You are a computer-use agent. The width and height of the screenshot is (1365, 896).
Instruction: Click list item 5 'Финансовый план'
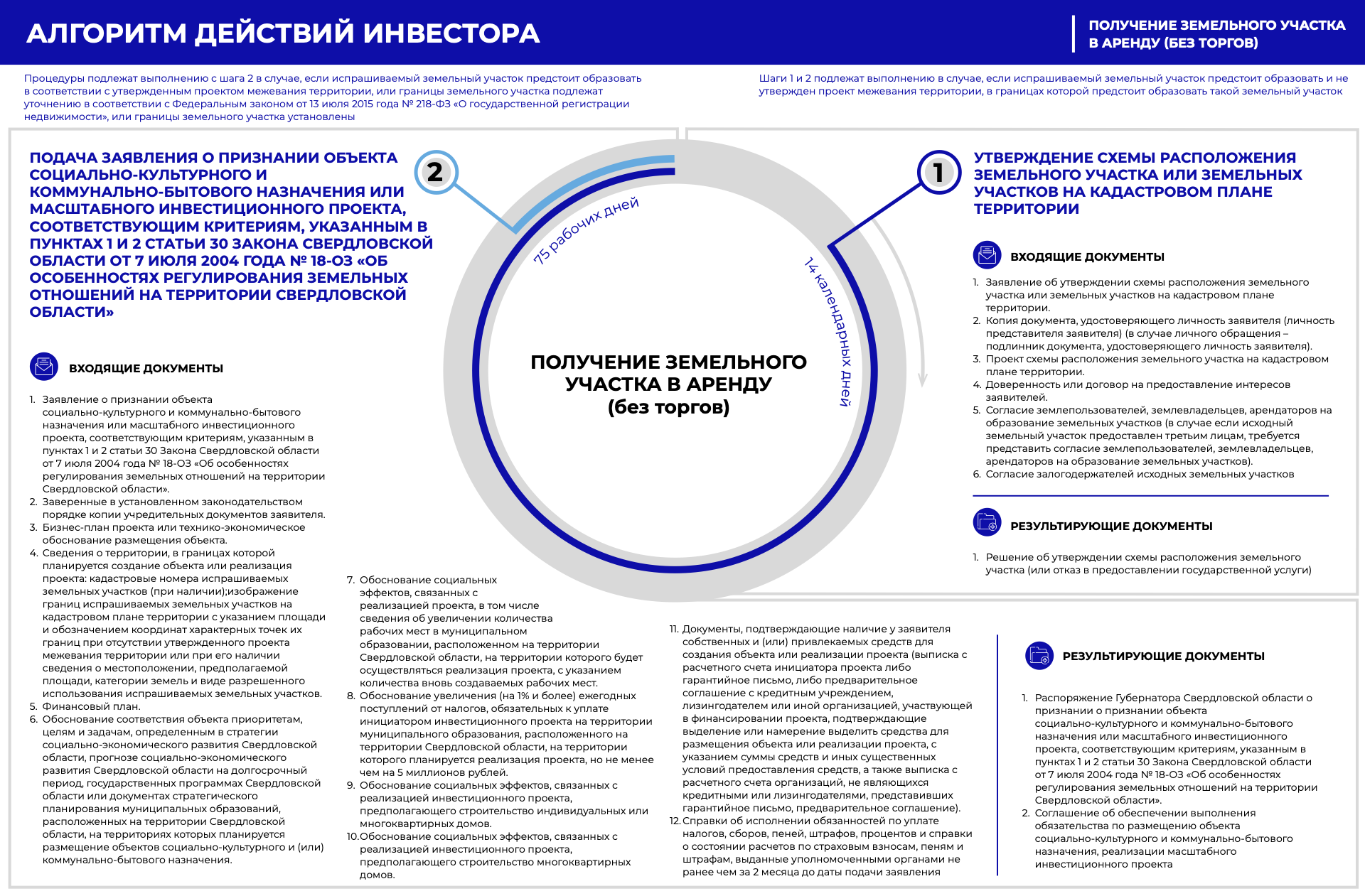[91, 706]
